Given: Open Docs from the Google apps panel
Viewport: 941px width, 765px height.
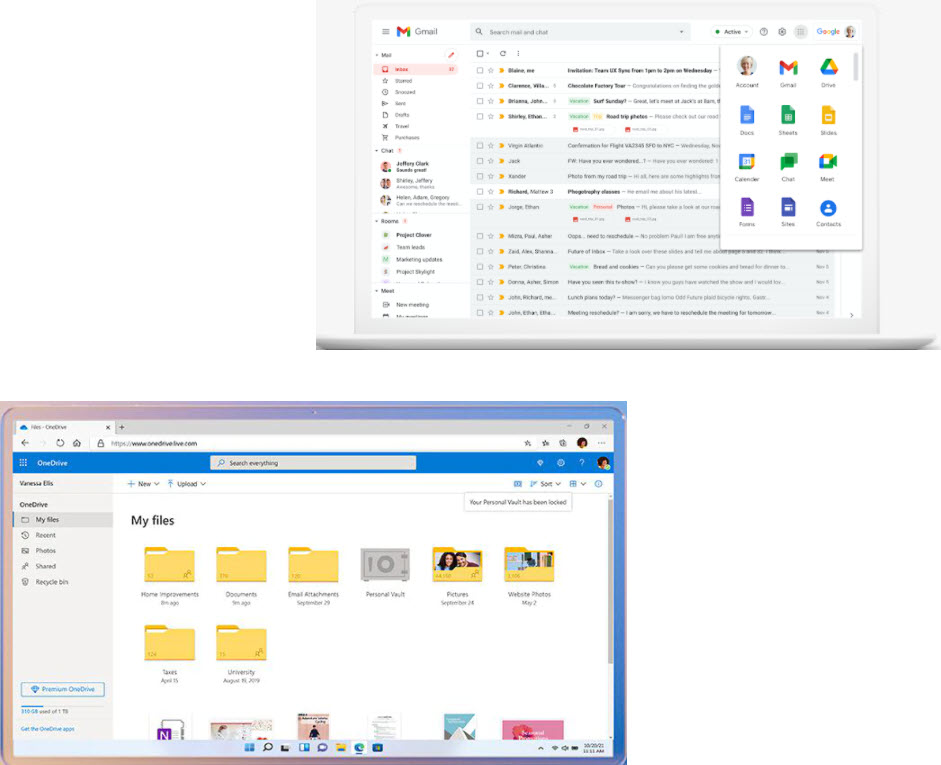Looking at the screenshot, I should (747, 119).
